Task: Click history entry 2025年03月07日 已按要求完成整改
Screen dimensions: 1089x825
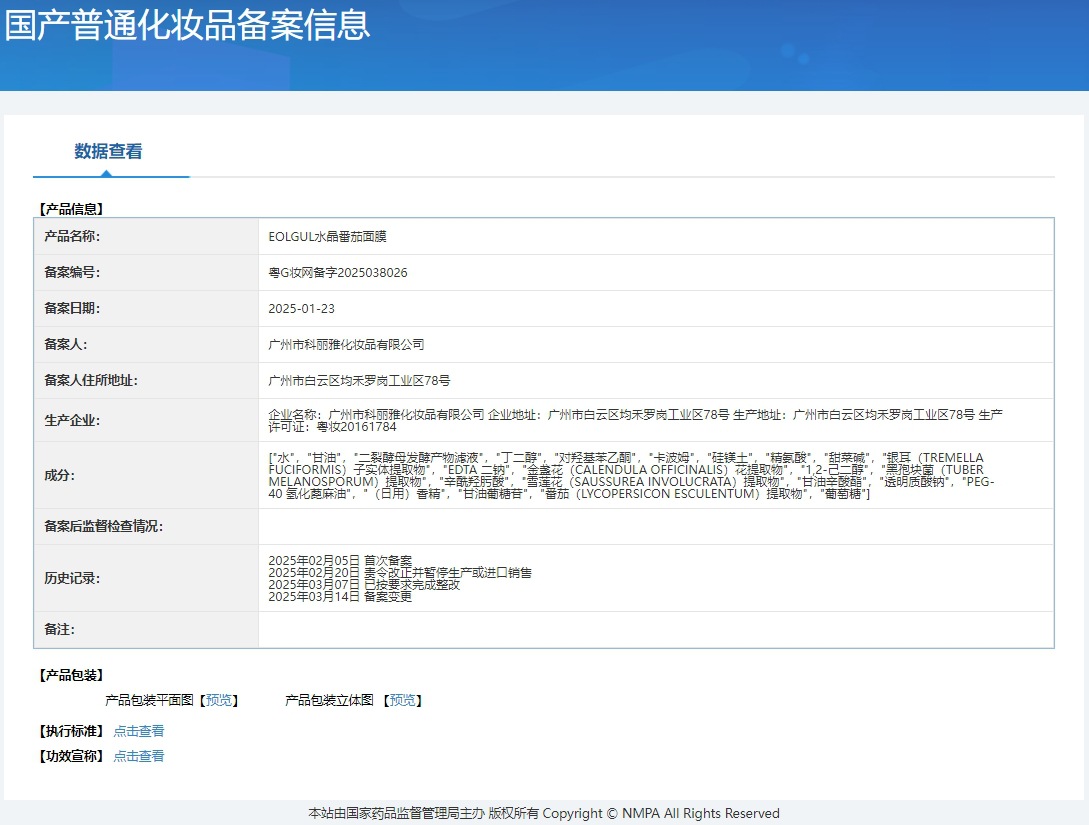Action: pyautogui.click(x=364, y=585)
